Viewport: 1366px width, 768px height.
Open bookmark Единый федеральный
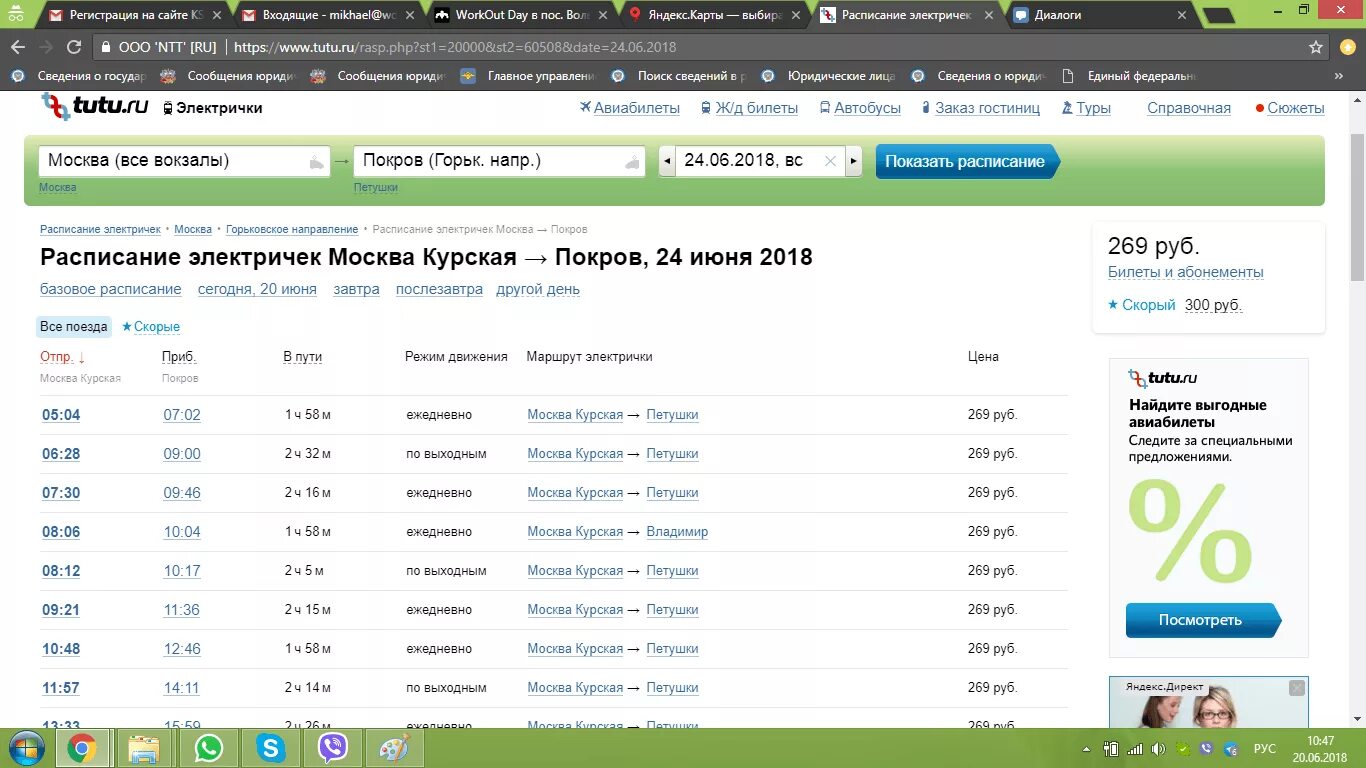(x=1130, y=76)
